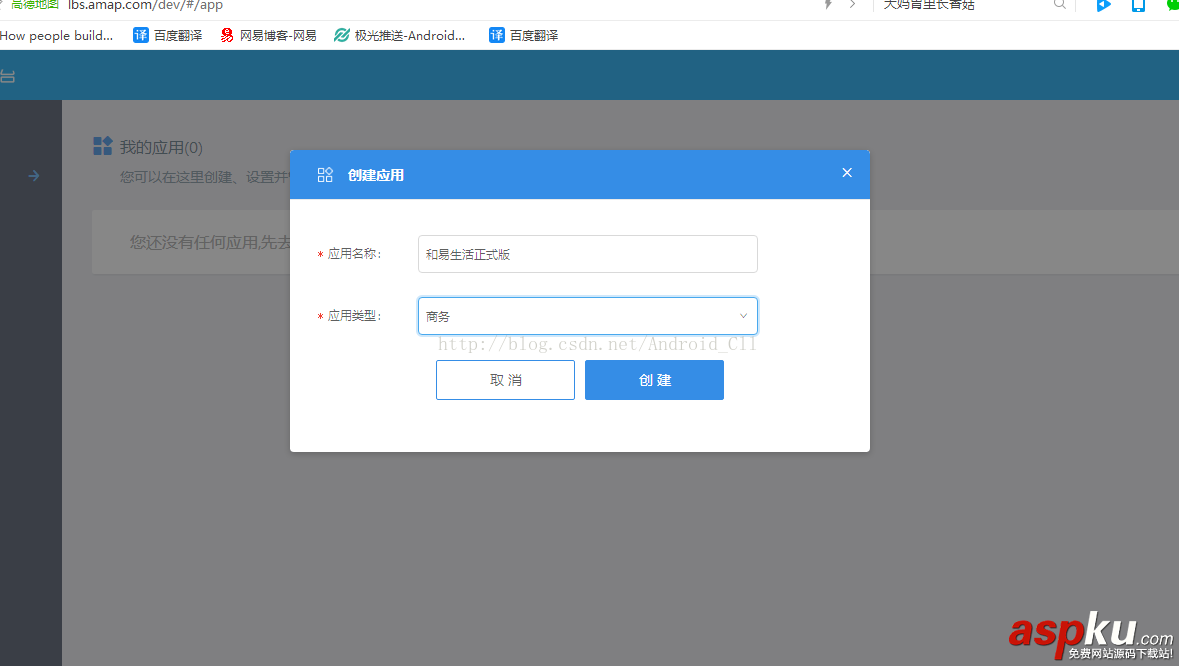The image size is (1179, 666).
Task: Cancel the dialog with 取消
Action: (x=505, y=380)
